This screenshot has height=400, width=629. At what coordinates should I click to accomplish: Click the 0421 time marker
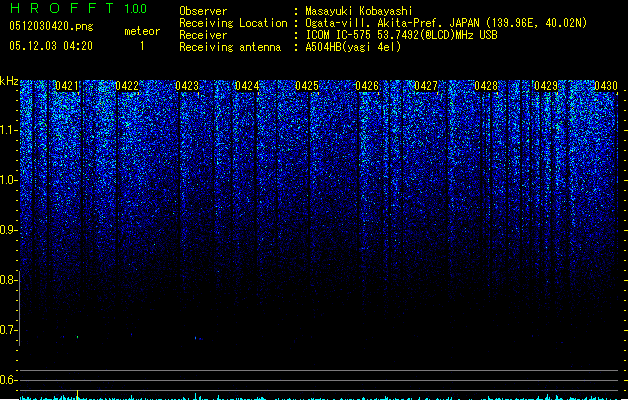tap(67, 86)
